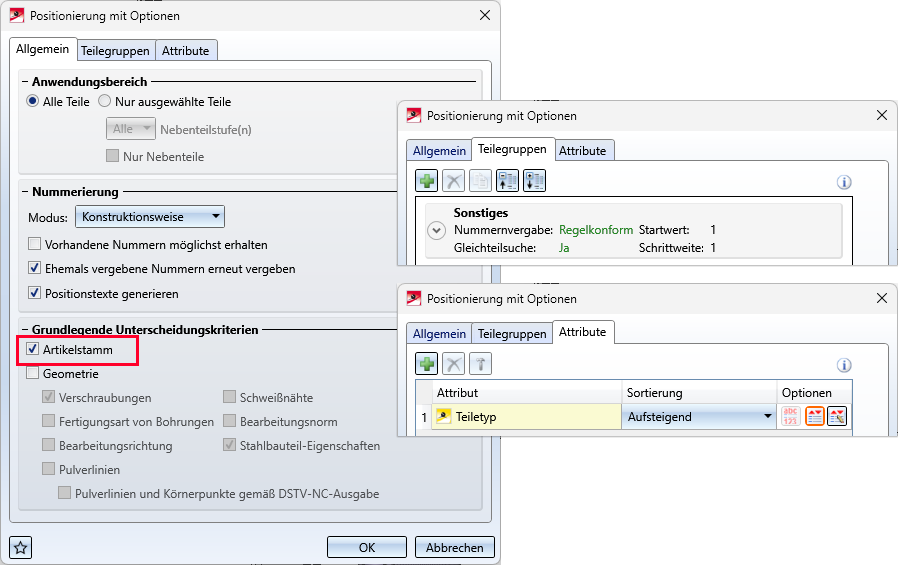898x565 pixels.
Task: Click the info icon in Teilegruppen dialog
Action: (x=844, y=182)
